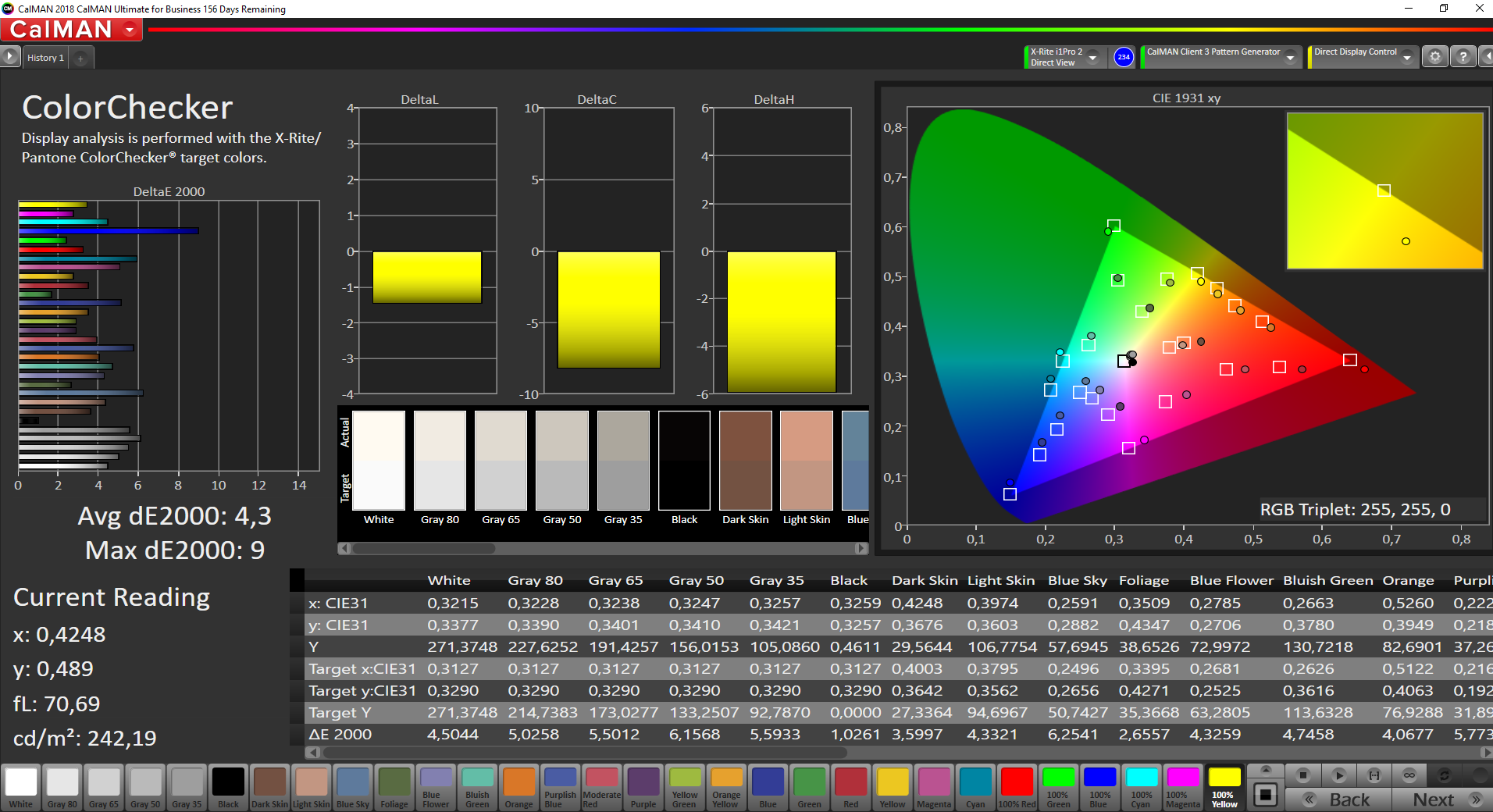Select the Purple patch swatch
This screenshot has height=812, width=1493.
tap(643, 787)
